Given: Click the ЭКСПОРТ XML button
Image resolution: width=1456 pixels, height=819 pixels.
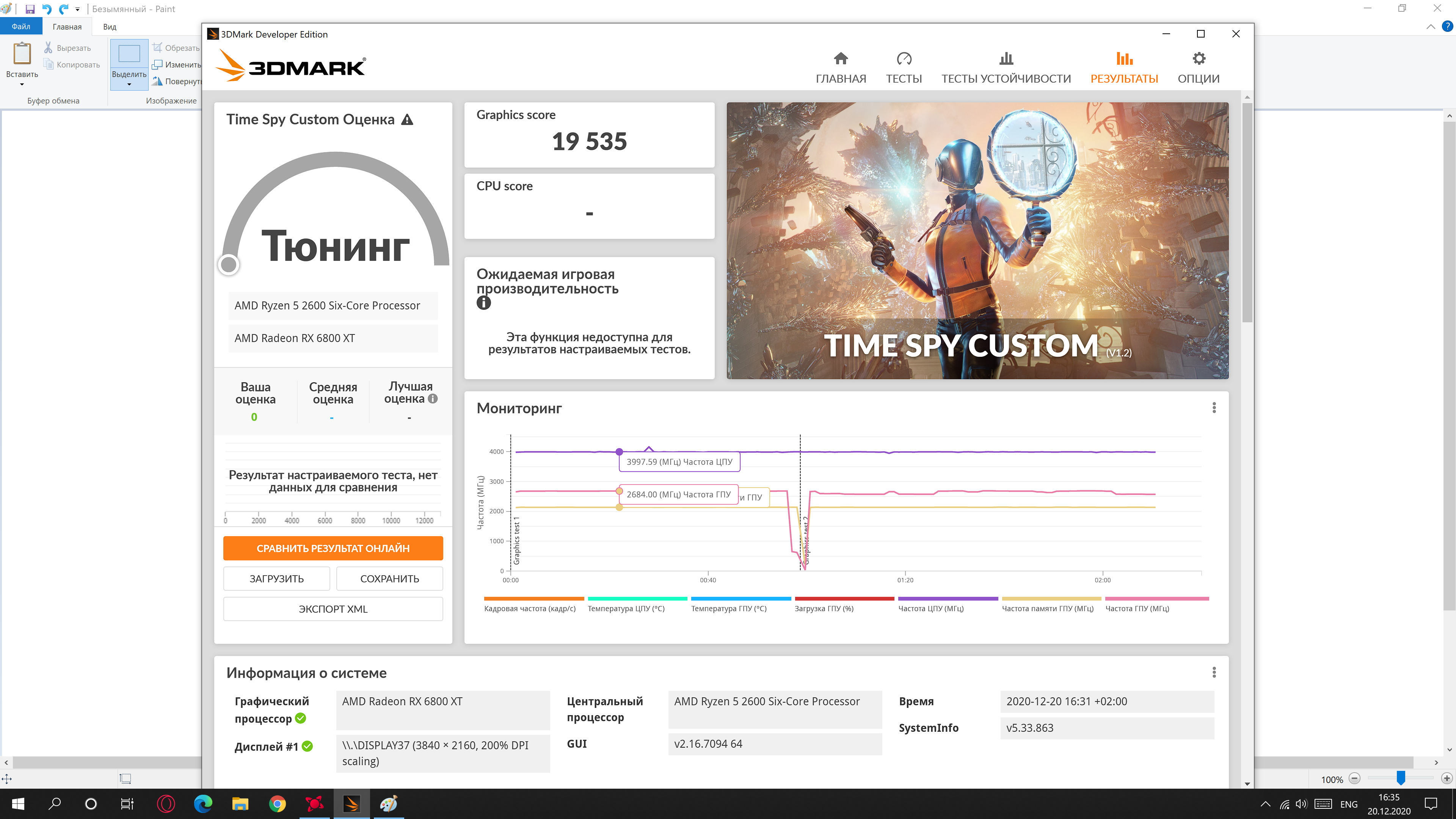Looking at the screenshot, I should click(333, 609).
